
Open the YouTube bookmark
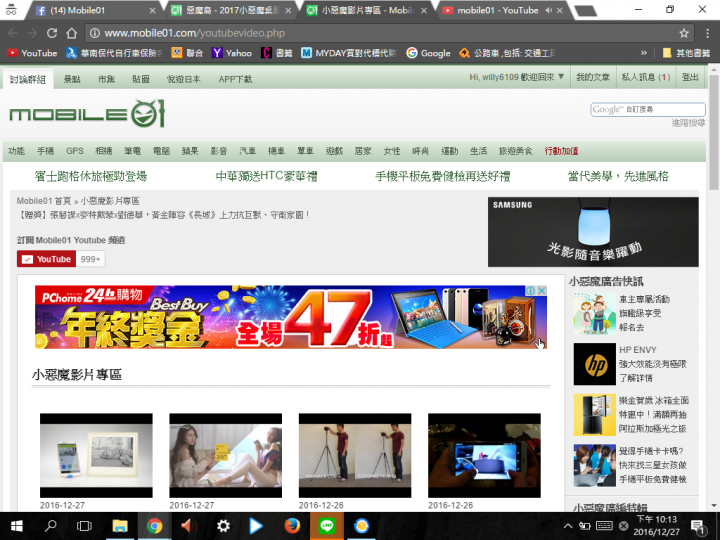(32, 53)
